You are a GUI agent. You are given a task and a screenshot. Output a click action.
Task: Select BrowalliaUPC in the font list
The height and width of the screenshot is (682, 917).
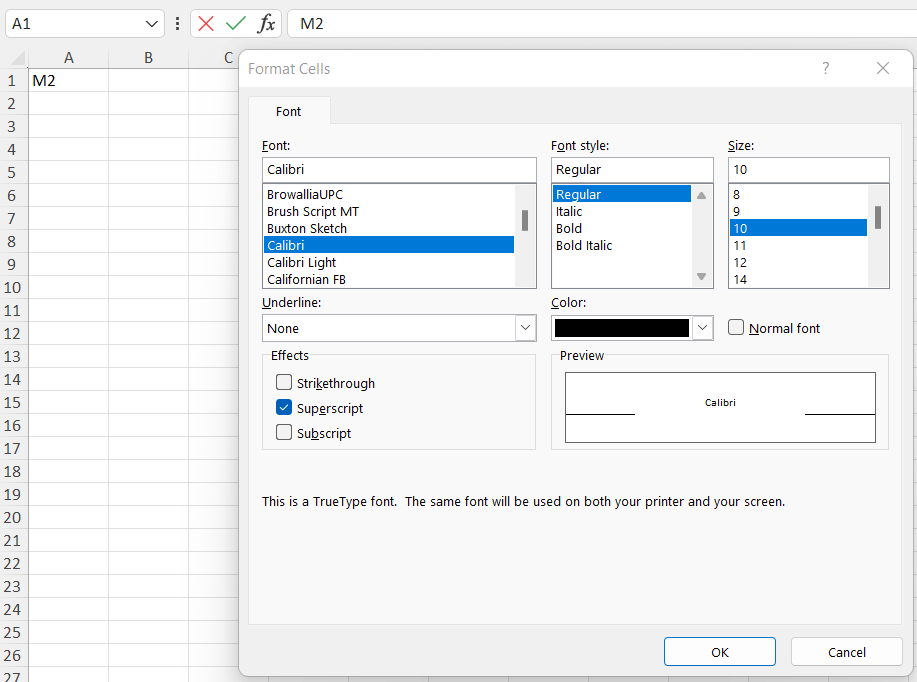tap(388, 194)
